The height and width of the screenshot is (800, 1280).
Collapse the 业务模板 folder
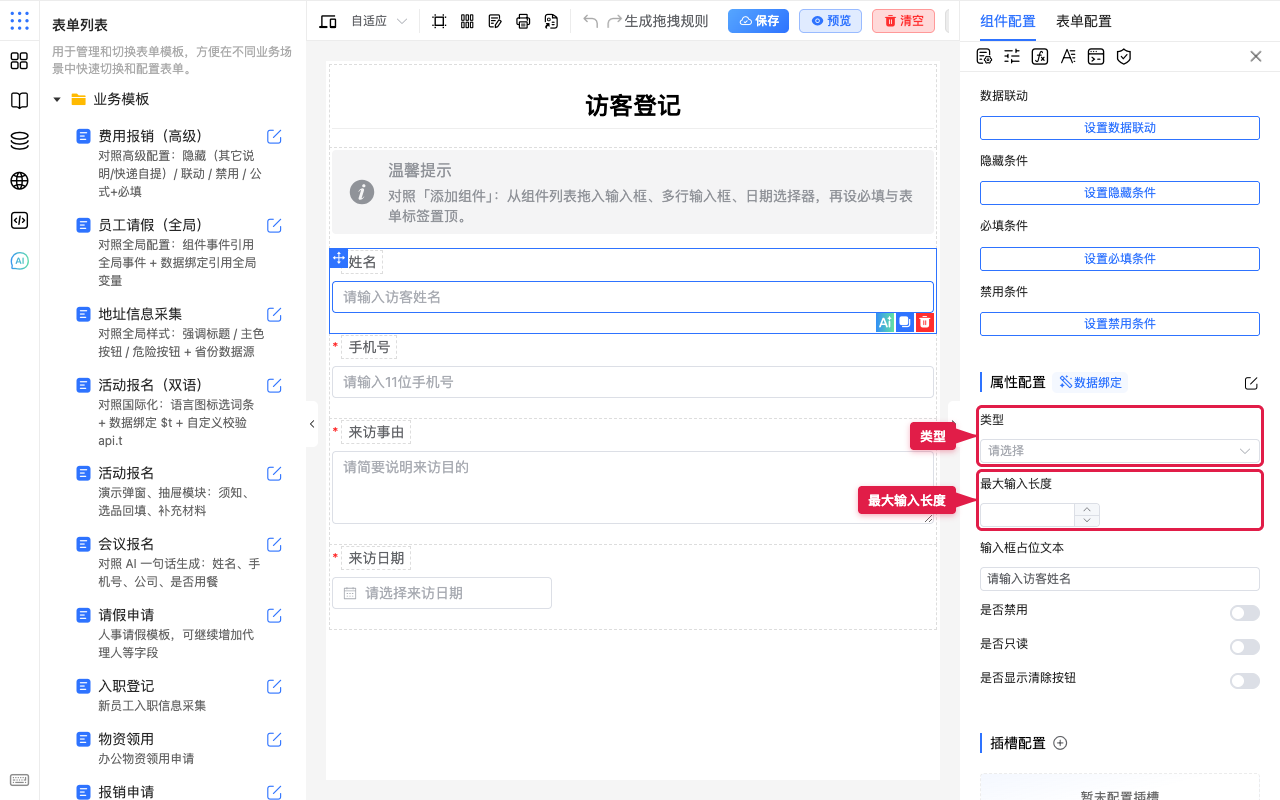[57, 99]
